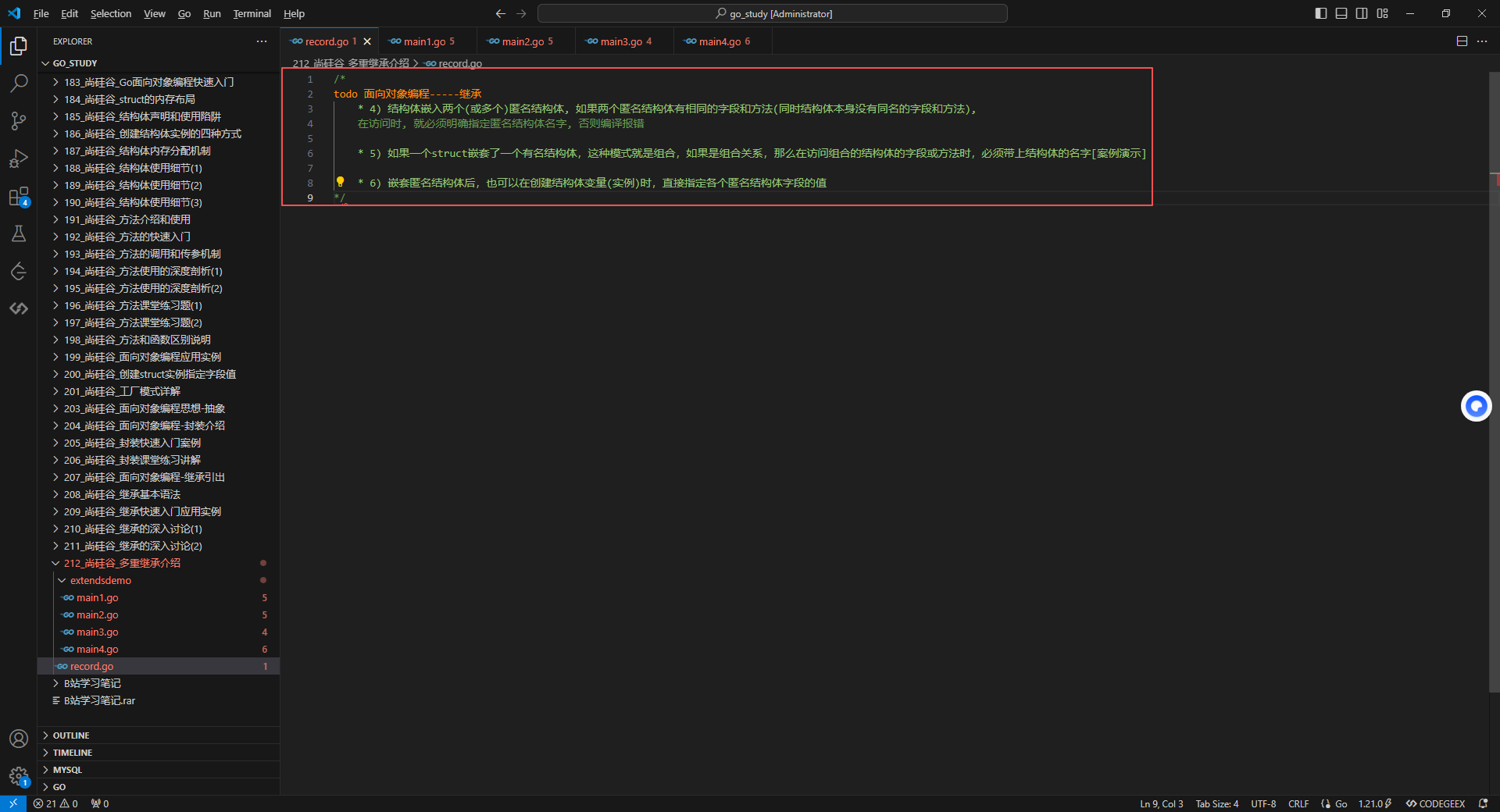The width and height of the screenshot is (1500, 812).
Task: Select language mode Go in status bar
Action: point(1341,803)
